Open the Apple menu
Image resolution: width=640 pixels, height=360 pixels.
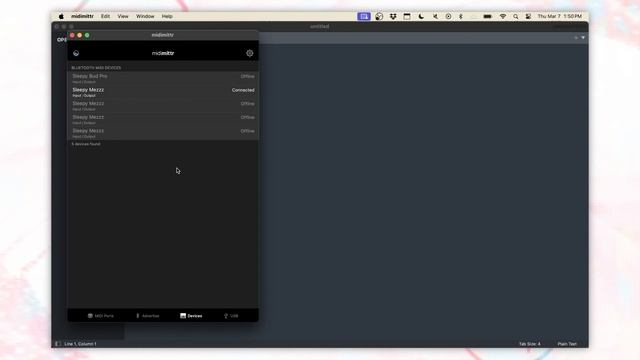pyautogui.click(x=61, y=16)
